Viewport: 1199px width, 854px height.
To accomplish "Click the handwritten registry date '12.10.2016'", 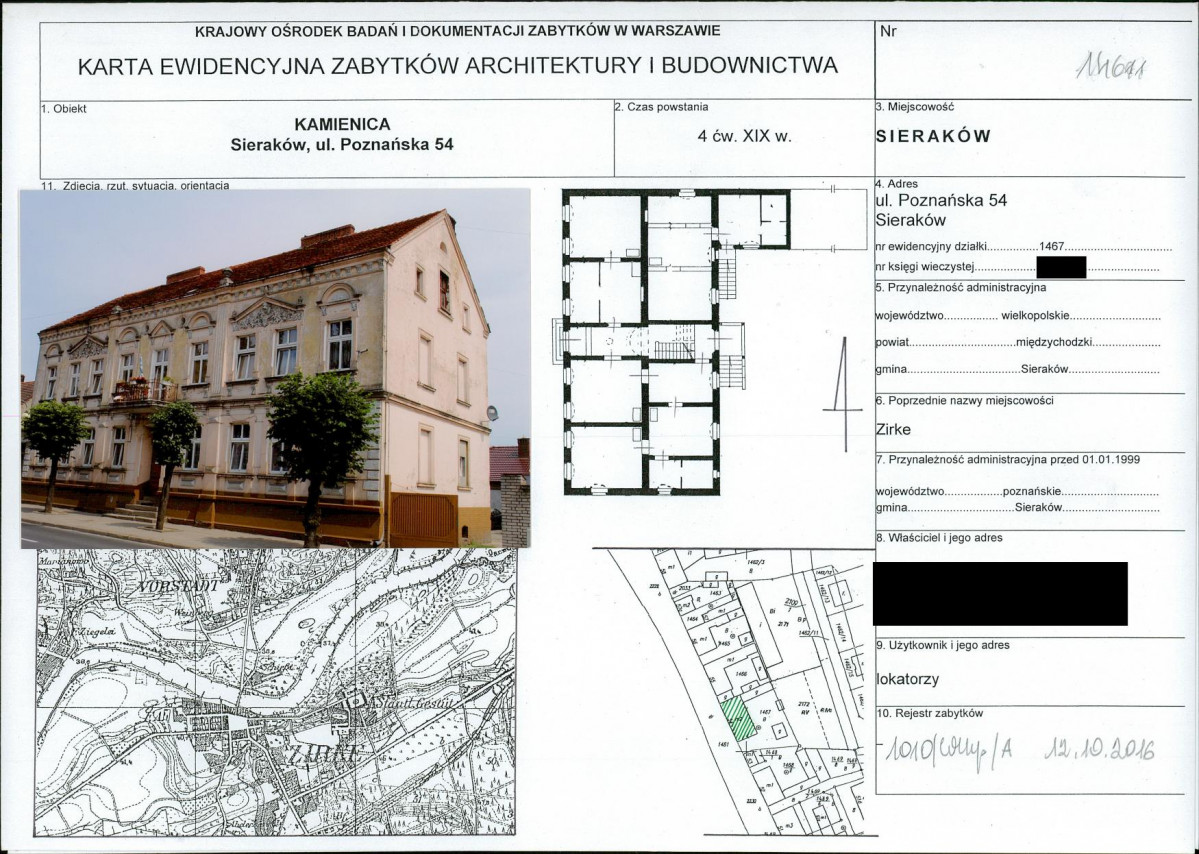I will tap(1099, 749).
